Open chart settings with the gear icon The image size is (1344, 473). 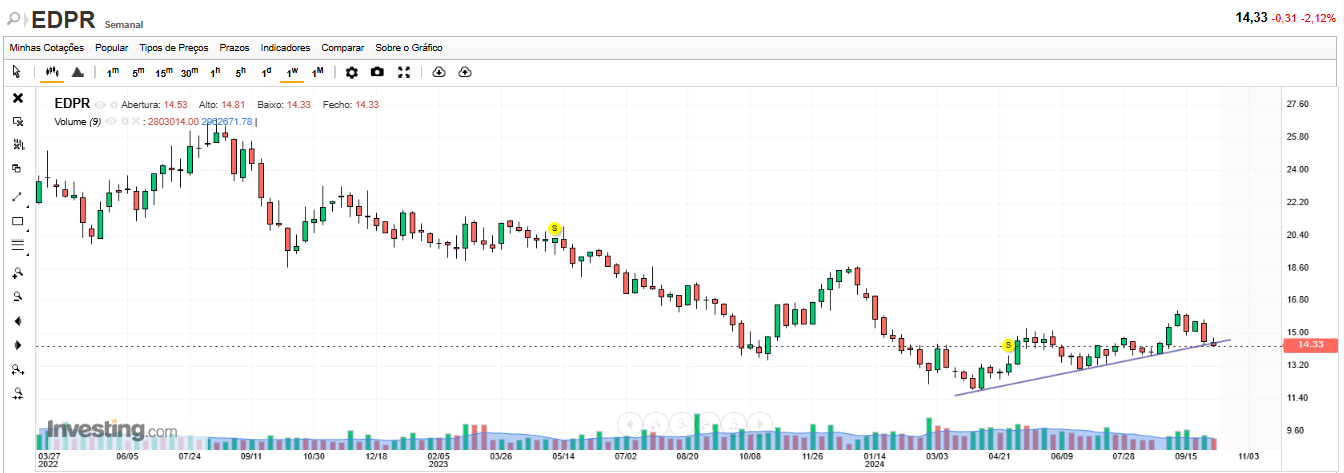(351, 72)
